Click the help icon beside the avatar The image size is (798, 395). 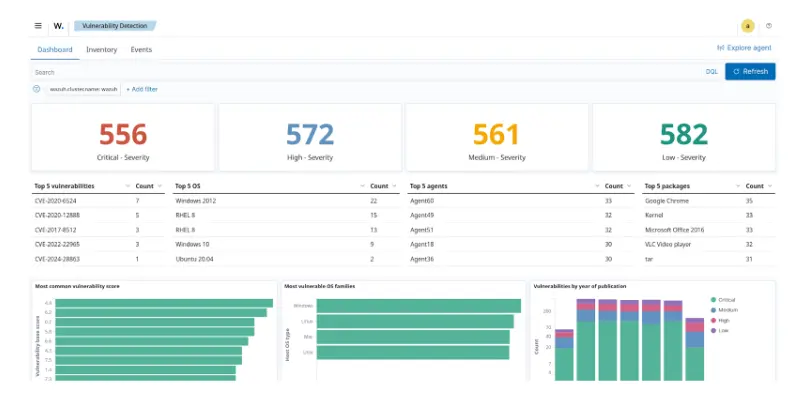(768, 26)
